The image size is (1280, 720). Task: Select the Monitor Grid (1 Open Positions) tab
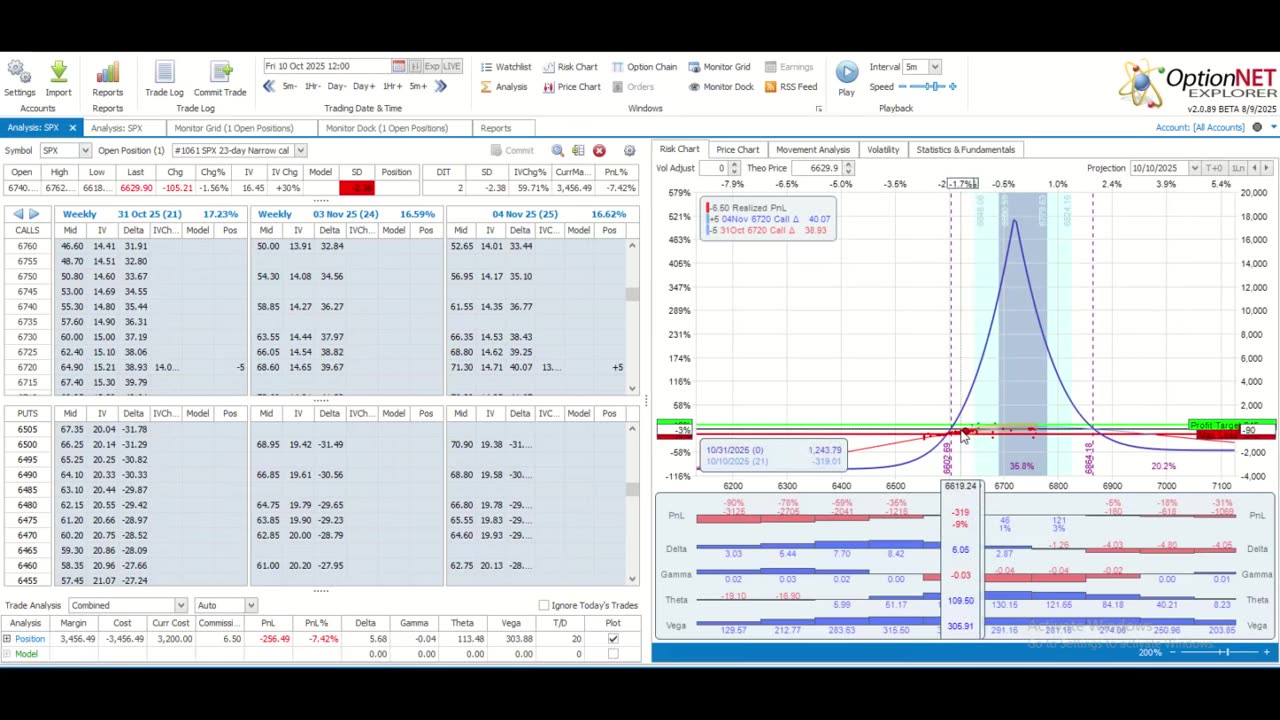point(233,128)
